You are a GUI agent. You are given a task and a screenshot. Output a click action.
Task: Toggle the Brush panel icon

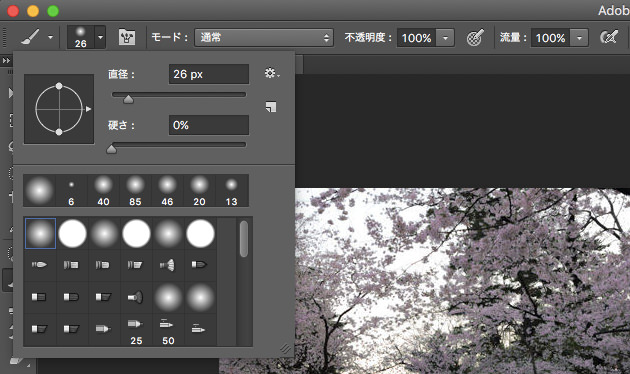click(127, 37)
